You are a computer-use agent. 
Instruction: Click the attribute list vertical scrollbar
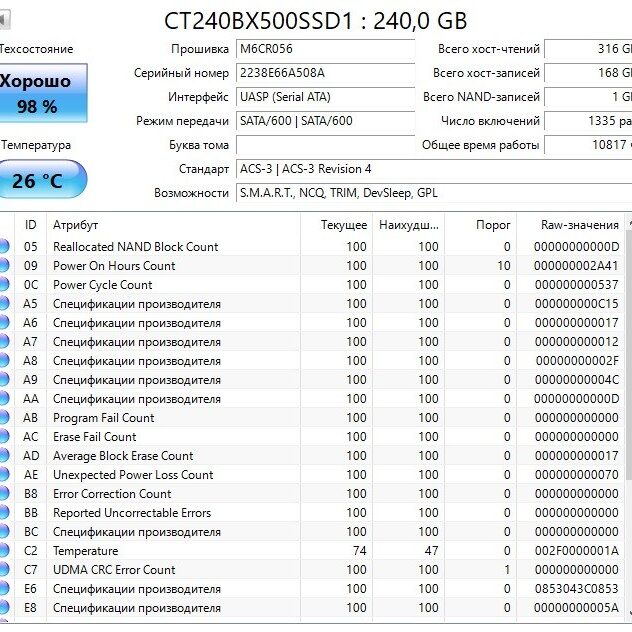click(x=629, y=355)
